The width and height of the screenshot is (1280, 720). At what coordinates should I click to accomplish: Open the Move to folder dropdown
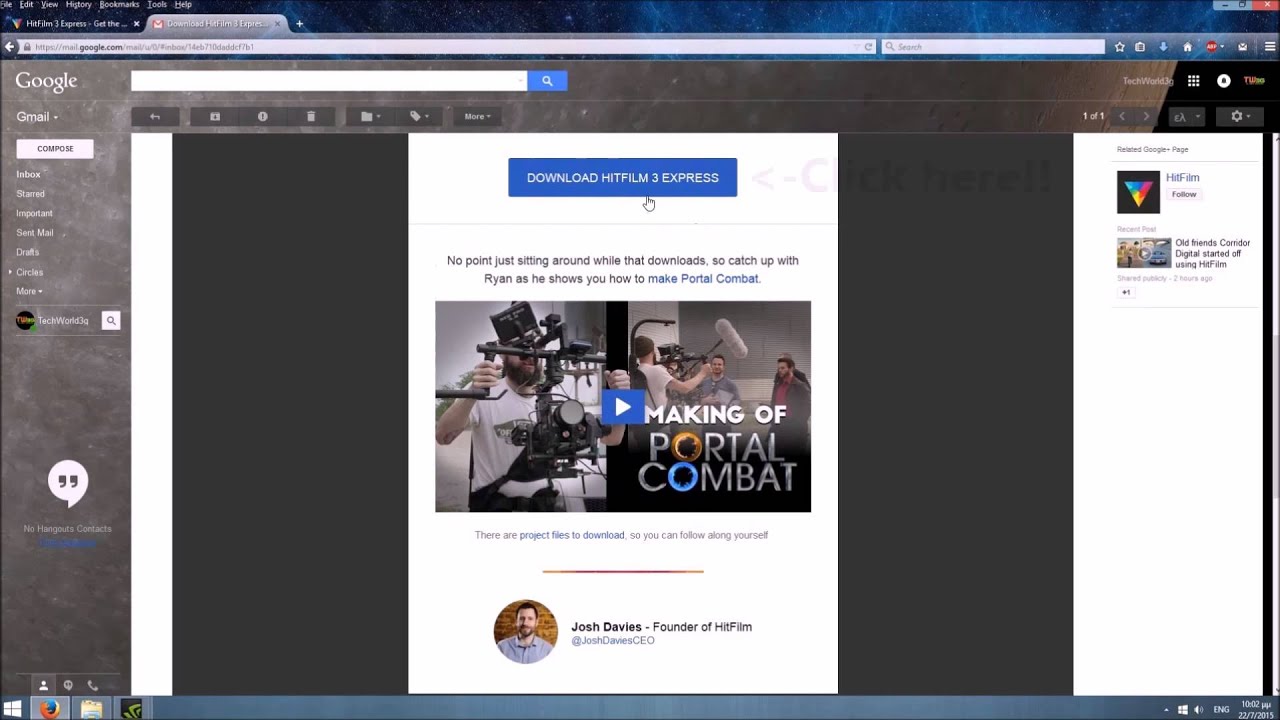pos(371,116)
